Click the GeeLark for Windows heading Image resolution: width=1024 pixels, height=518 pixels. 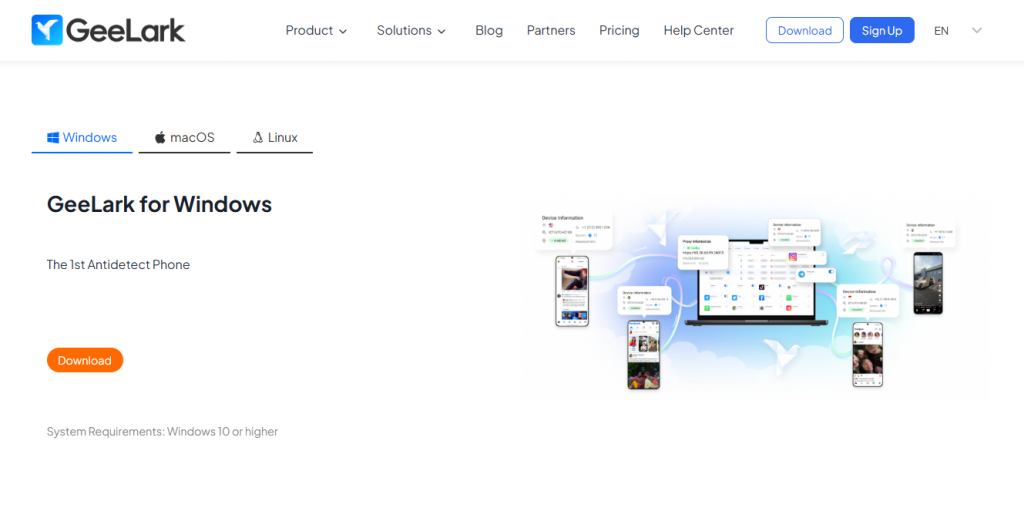tap(159, 204)
